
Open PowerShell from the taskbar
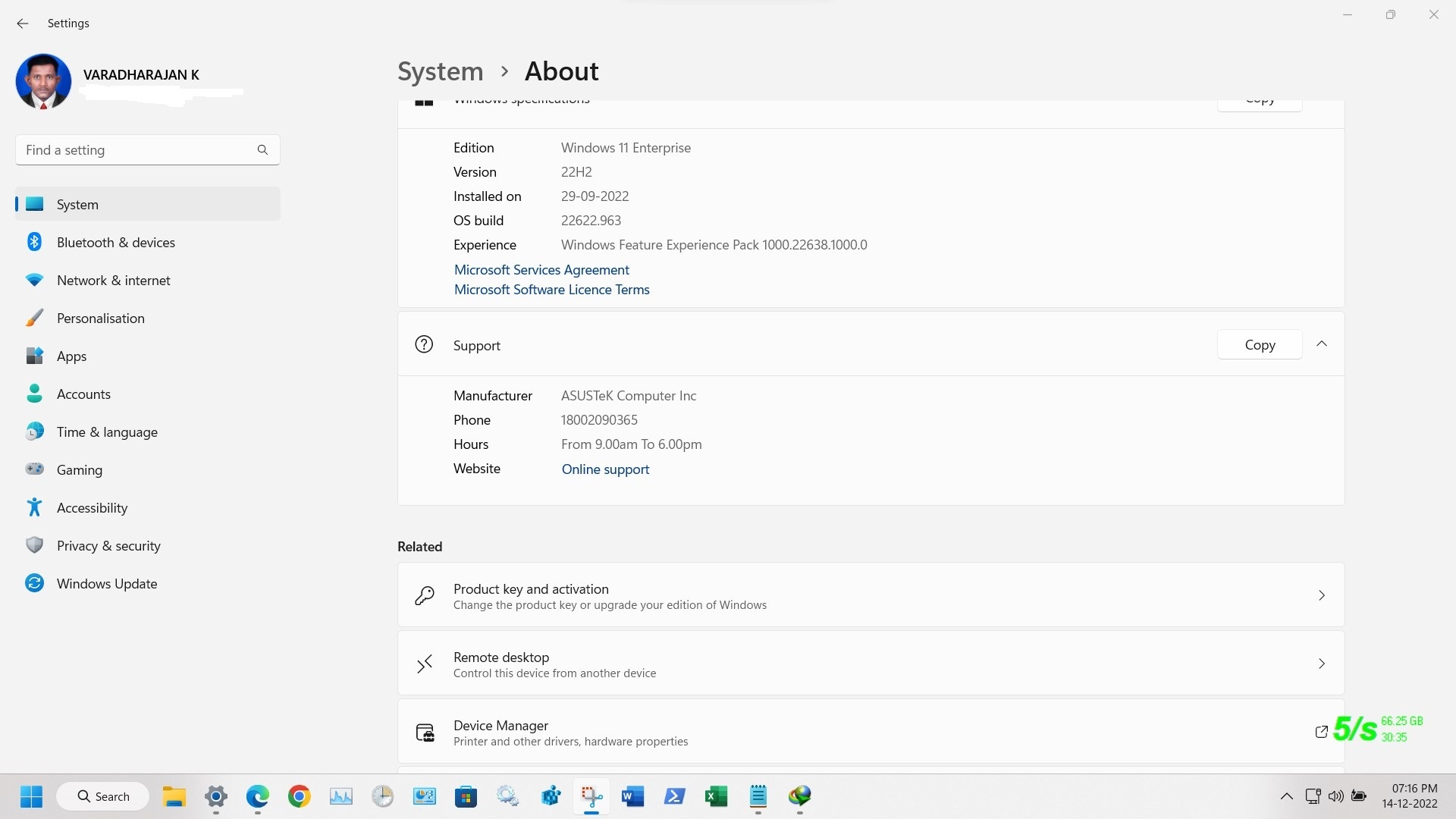tap(675, 796)
